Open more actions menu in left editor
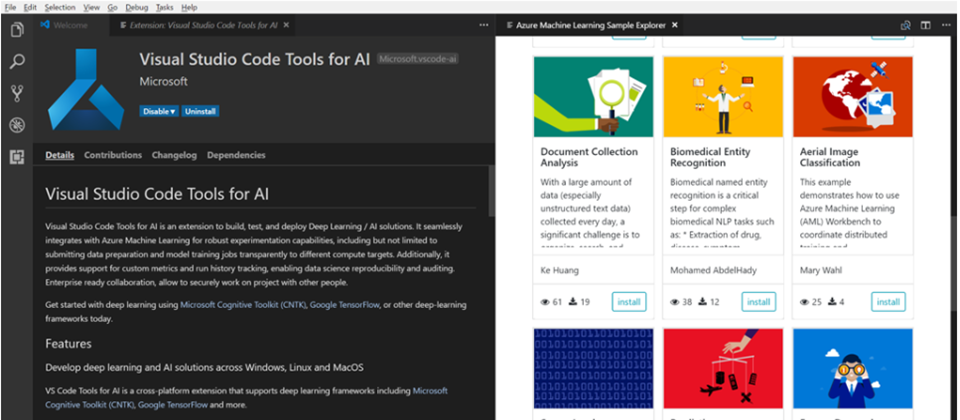 484,25
